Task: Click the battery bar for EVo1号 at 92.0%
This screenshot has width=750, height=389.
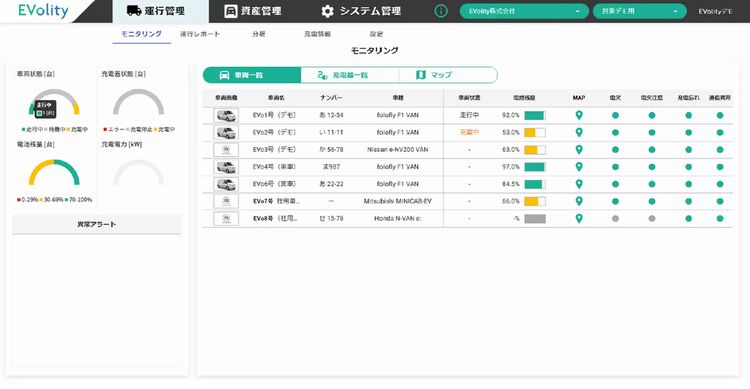Action: click(x=535, y=115)
